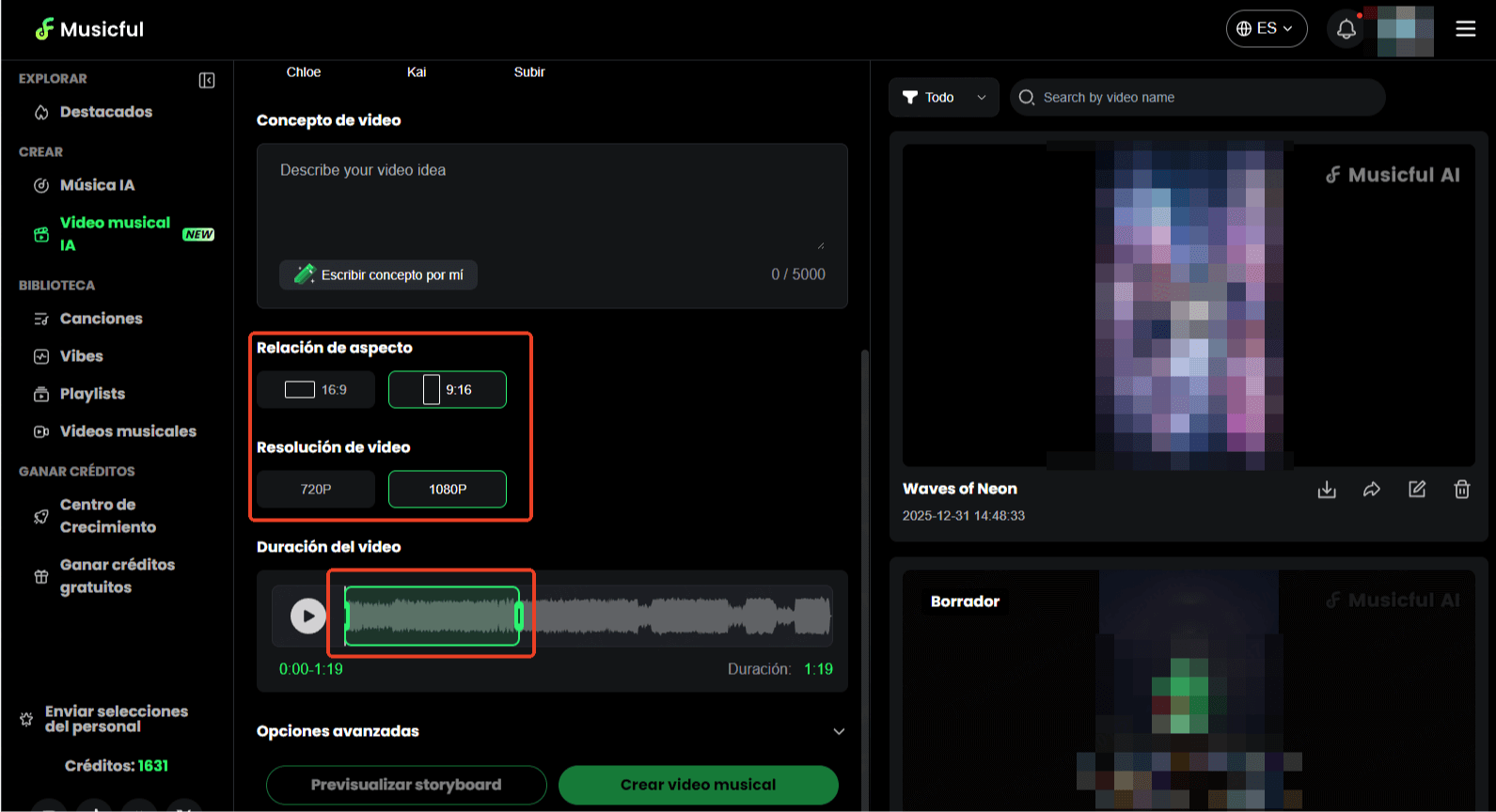Share the Waves of Neon video
Image resolution: width=1496 pixels, height=812 pixels.
[x=1371, y=490]
